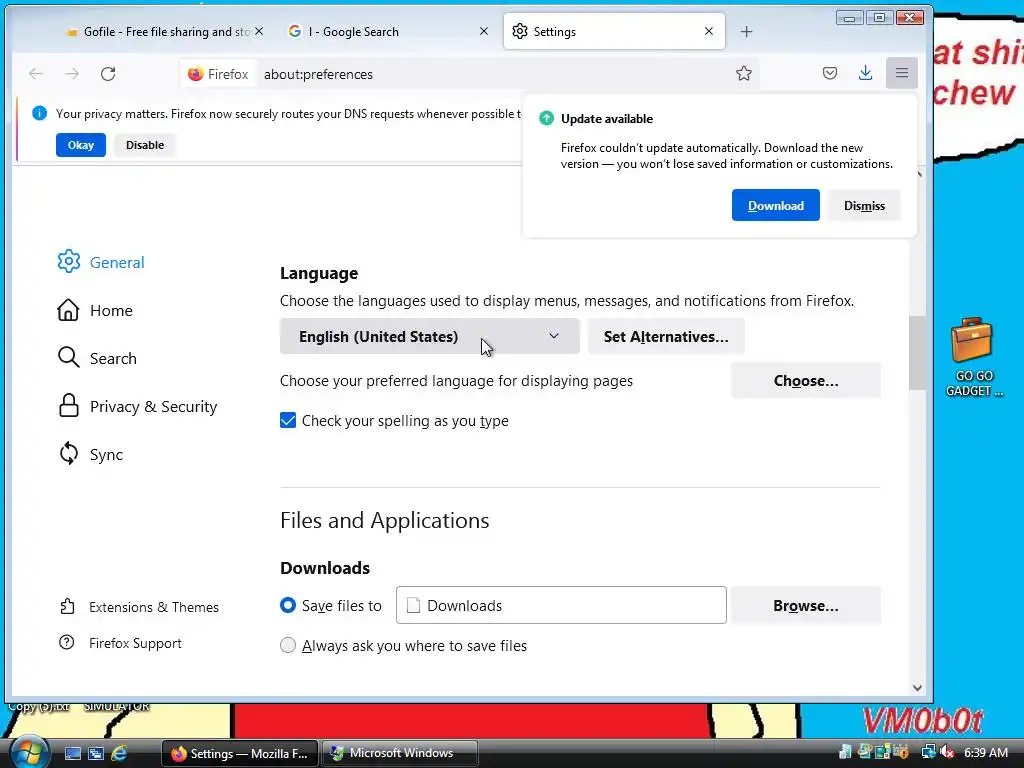Toggle Check your spelling as you type
The width and height of the screenshot is (1024, 768).
click(288, 420)
